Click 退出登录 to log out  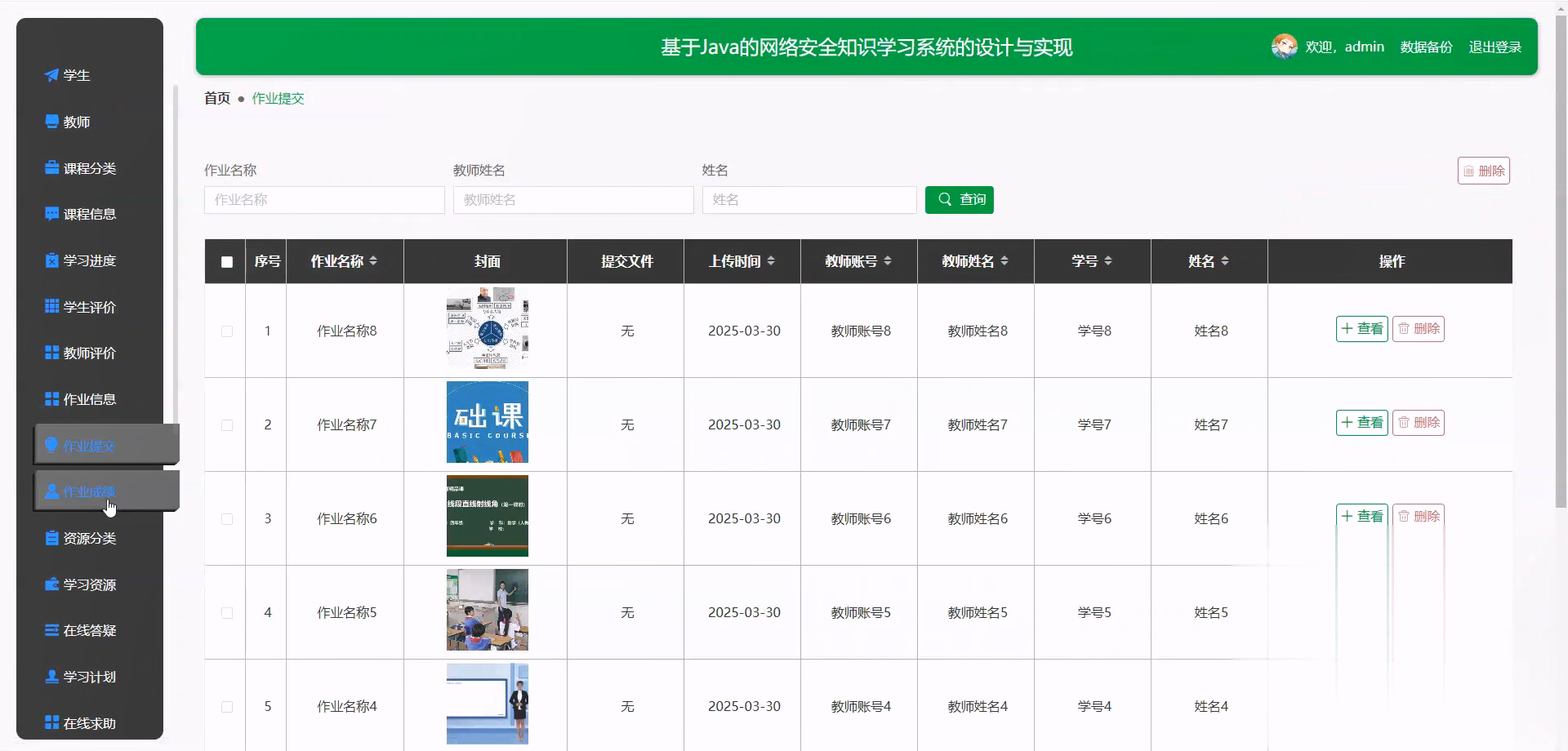[1494, 47]
